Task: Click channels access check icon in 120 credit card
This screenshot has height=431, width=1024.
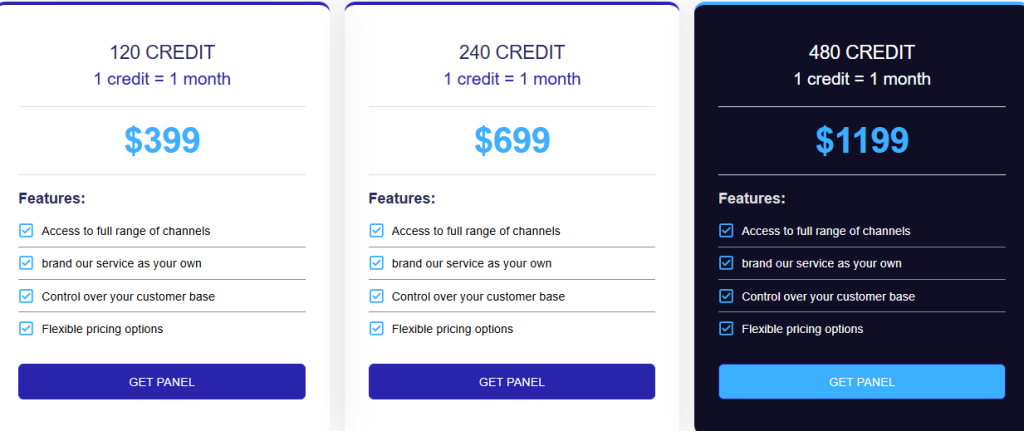Action: click(26, 231)
